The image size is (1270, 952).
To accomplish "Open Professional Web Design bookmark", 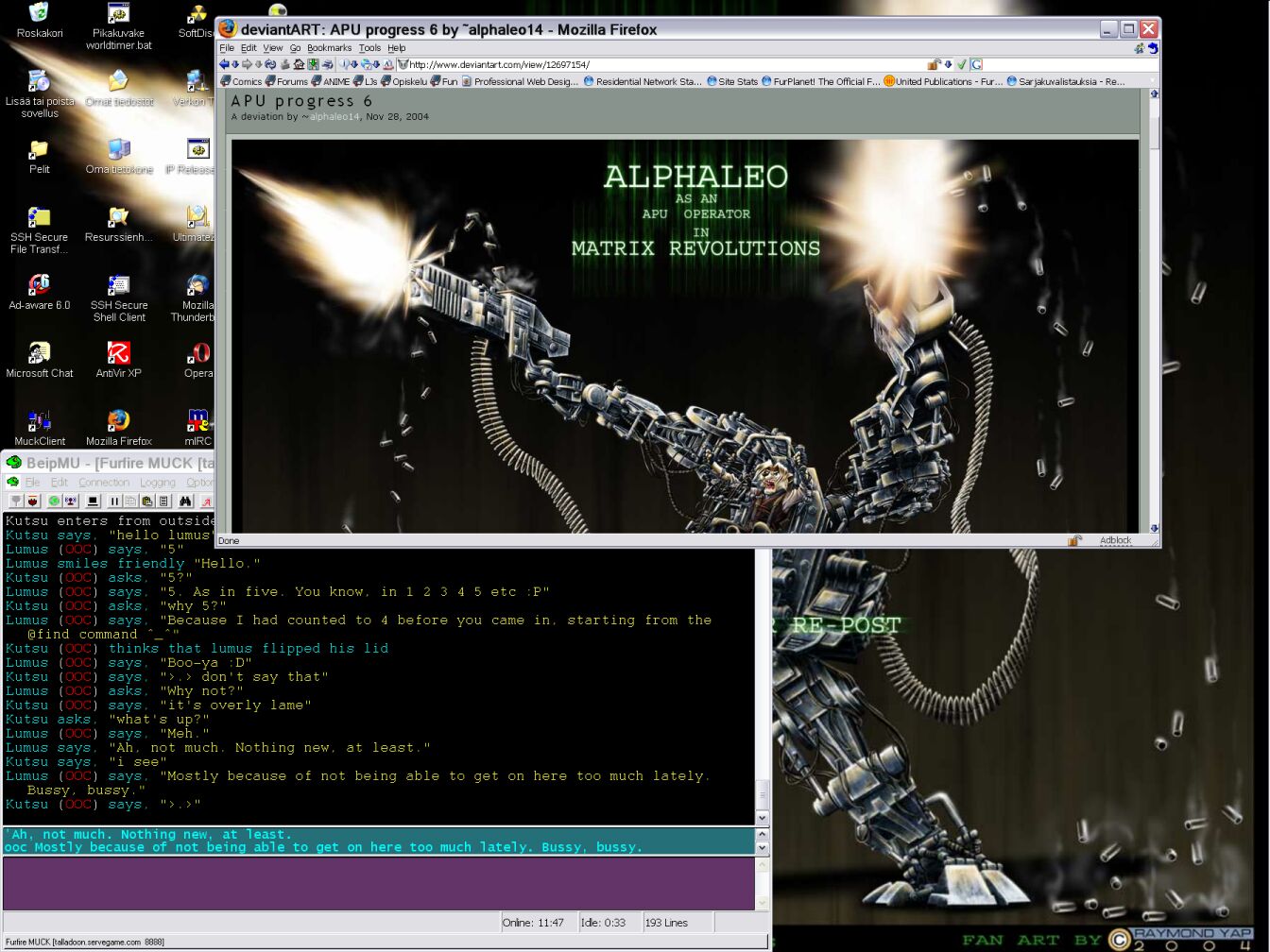I will click(520, 81).
